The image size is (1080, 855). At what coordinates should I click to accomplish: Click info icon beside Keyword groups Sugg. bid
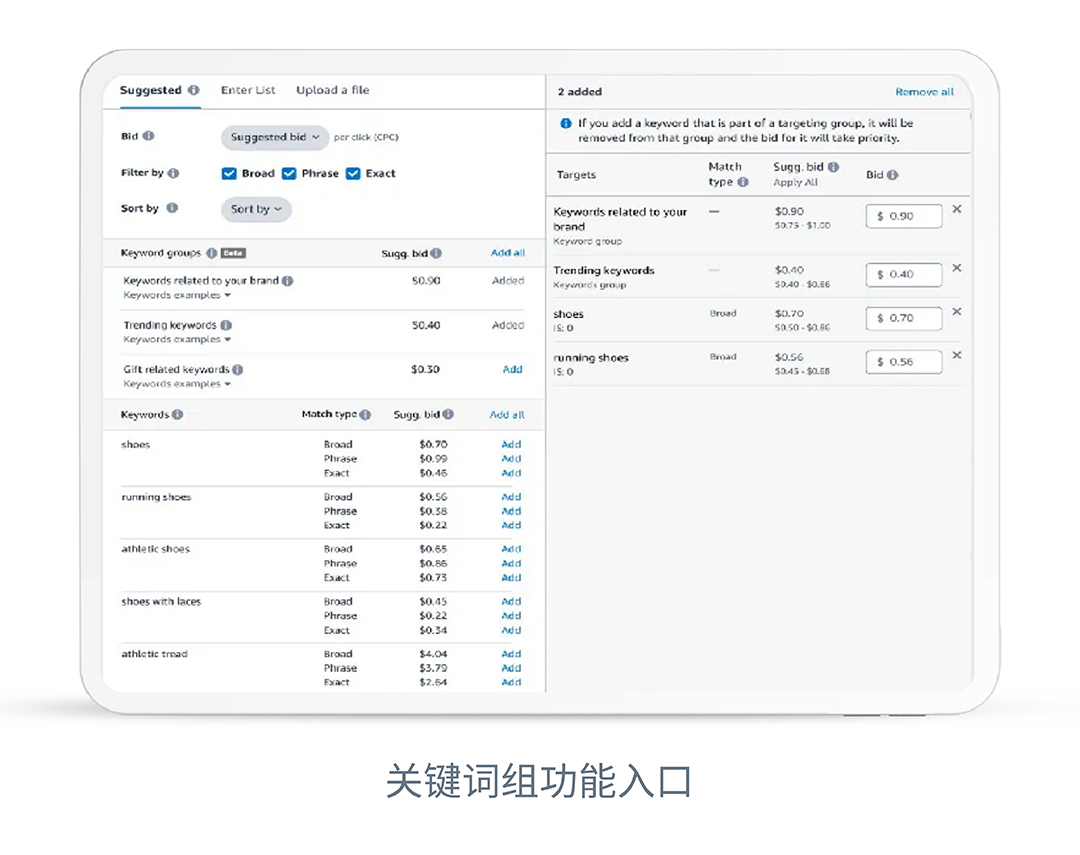(436, 254)
